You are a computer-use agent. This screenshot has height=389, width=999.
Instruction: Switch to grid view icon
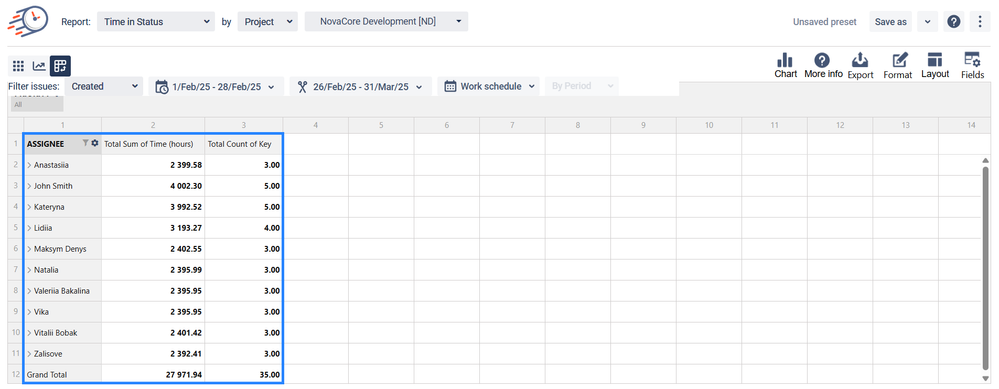click(18, 66)
